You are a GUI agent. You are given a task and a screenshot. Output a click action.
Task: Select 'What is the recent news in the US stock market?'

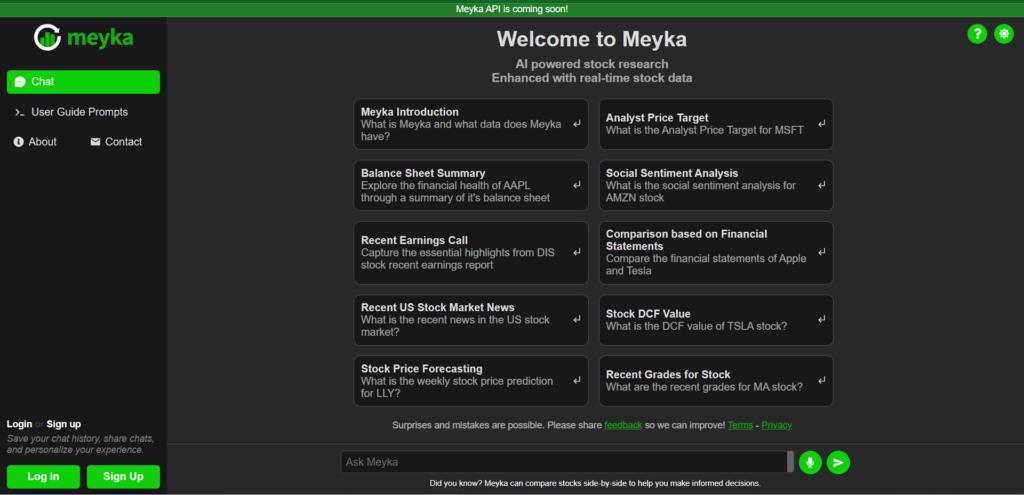pyautogui.click(x=455, y=326)
